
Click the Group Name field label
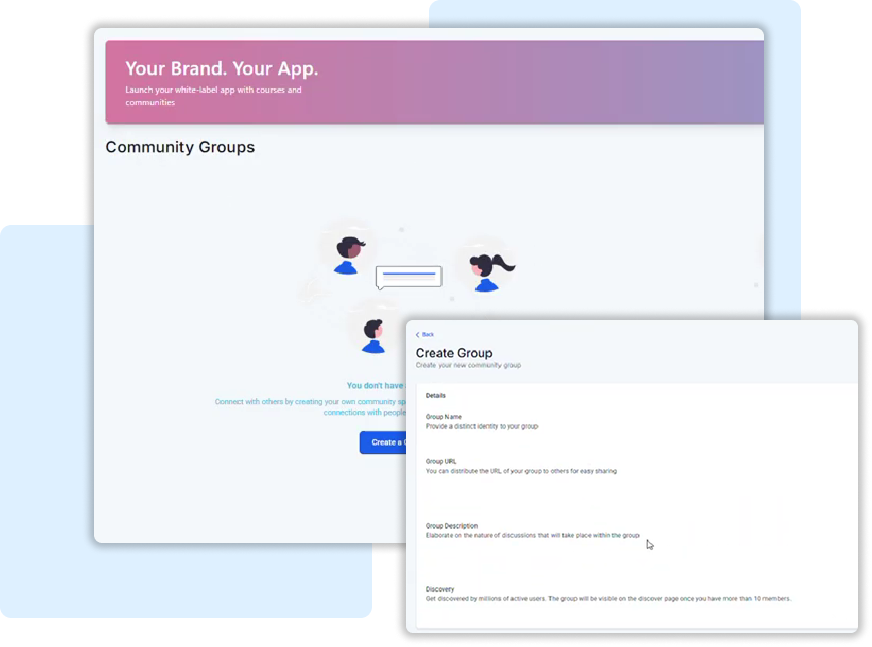pyautogui.click(x=444, y=416)
